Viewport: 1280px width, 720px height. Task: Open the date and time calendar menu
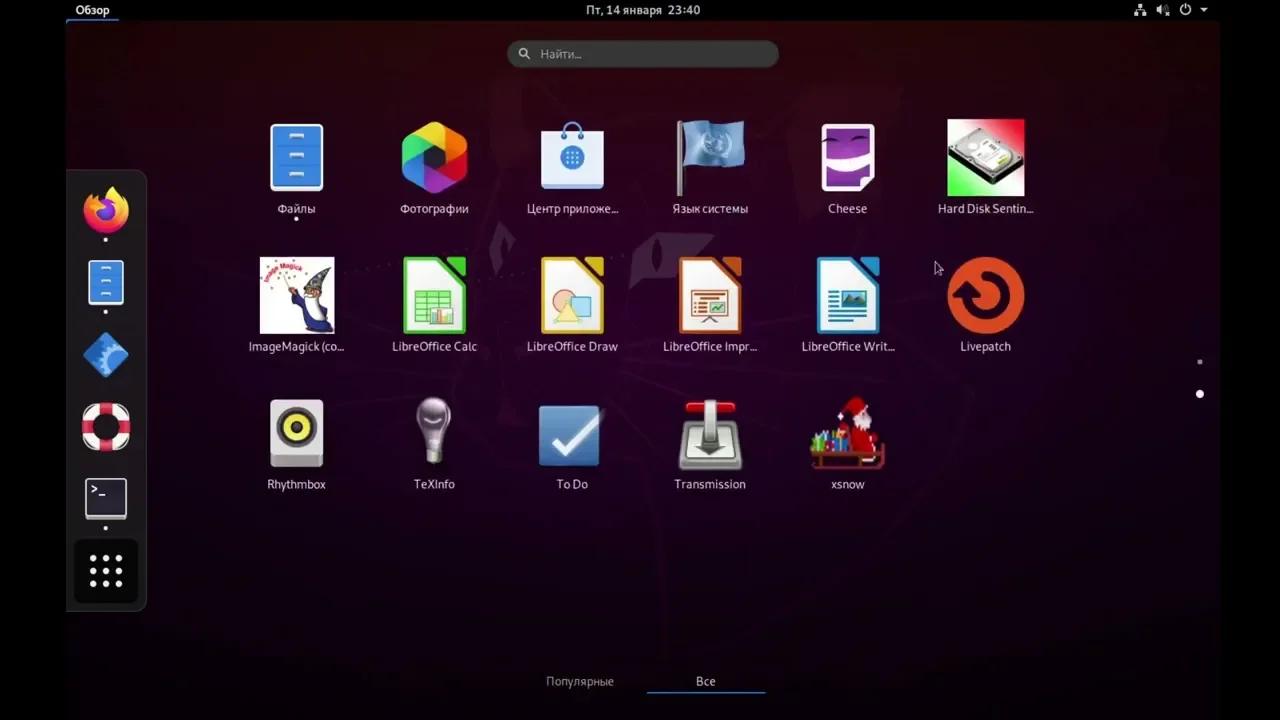643,10
